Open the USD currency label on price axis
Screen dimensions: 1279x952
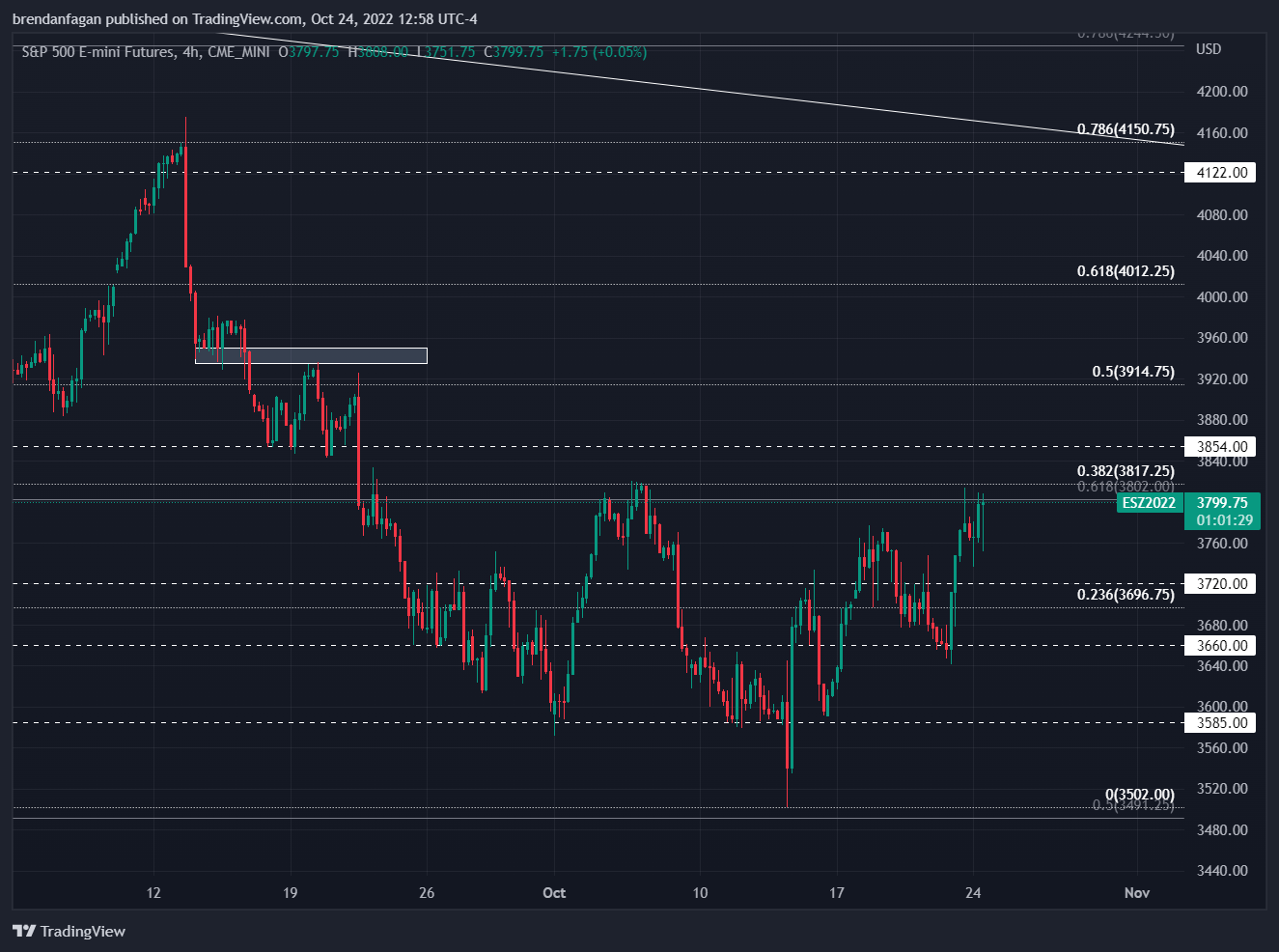pos(1209,49)
